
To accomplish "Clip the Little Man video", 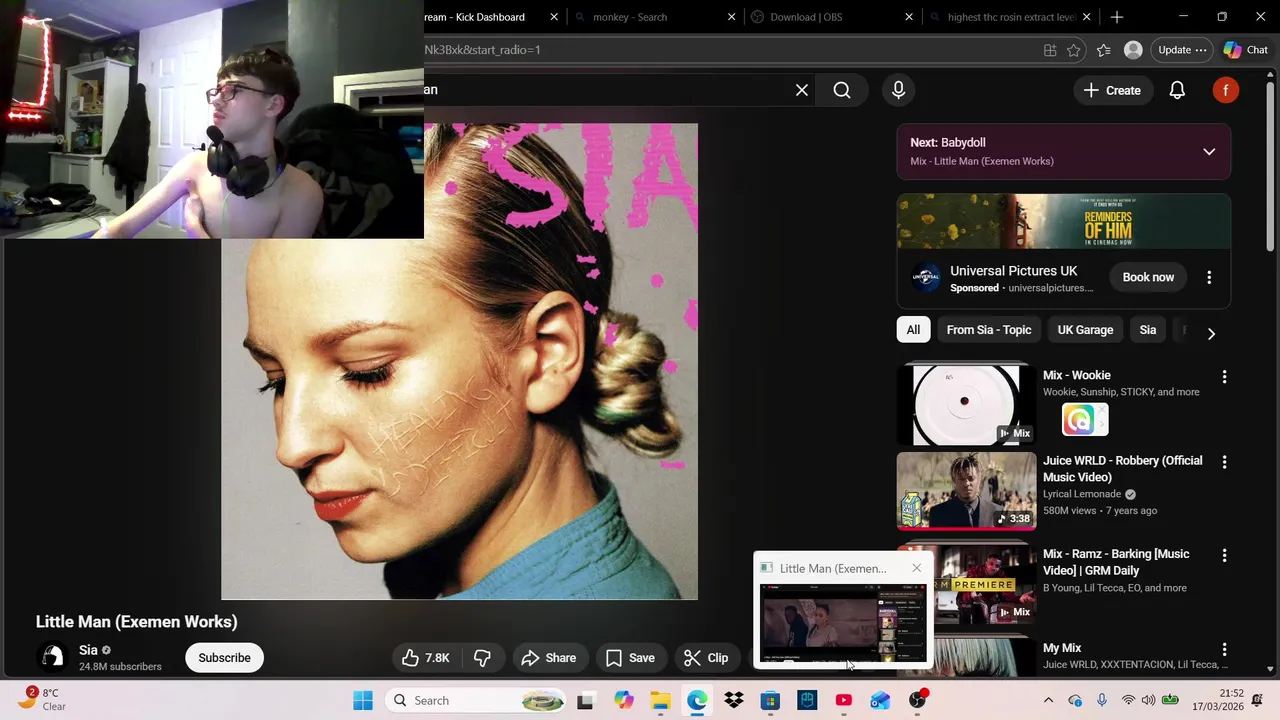I will [x=706, y=658].
